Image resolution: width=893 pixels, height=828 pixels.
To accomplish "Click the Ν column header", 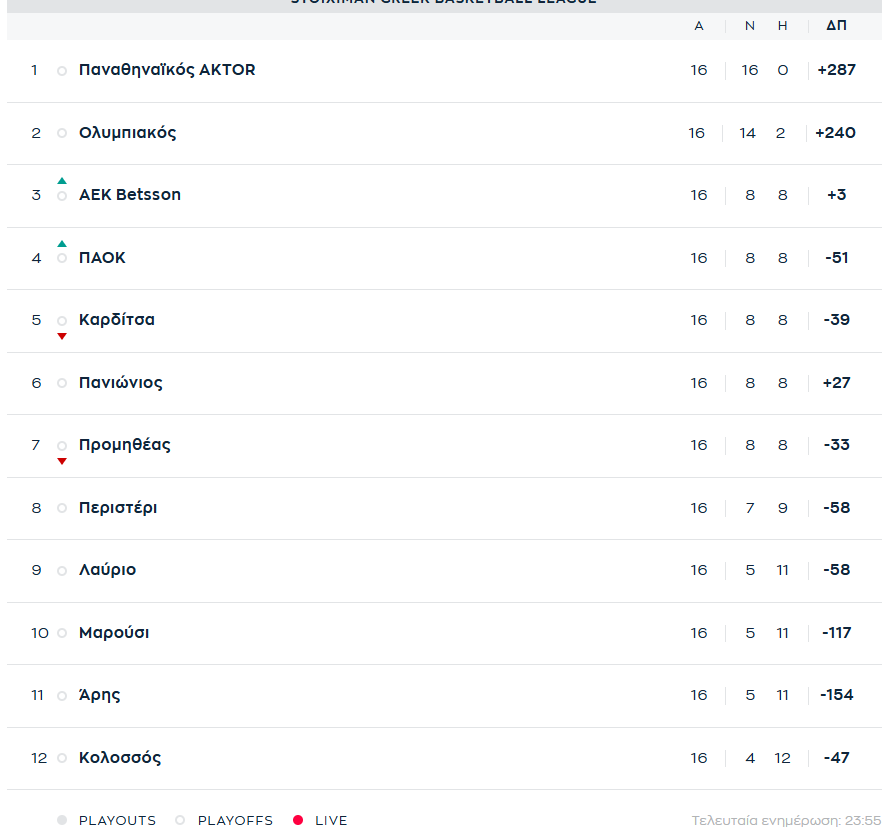I will (750, 25).
